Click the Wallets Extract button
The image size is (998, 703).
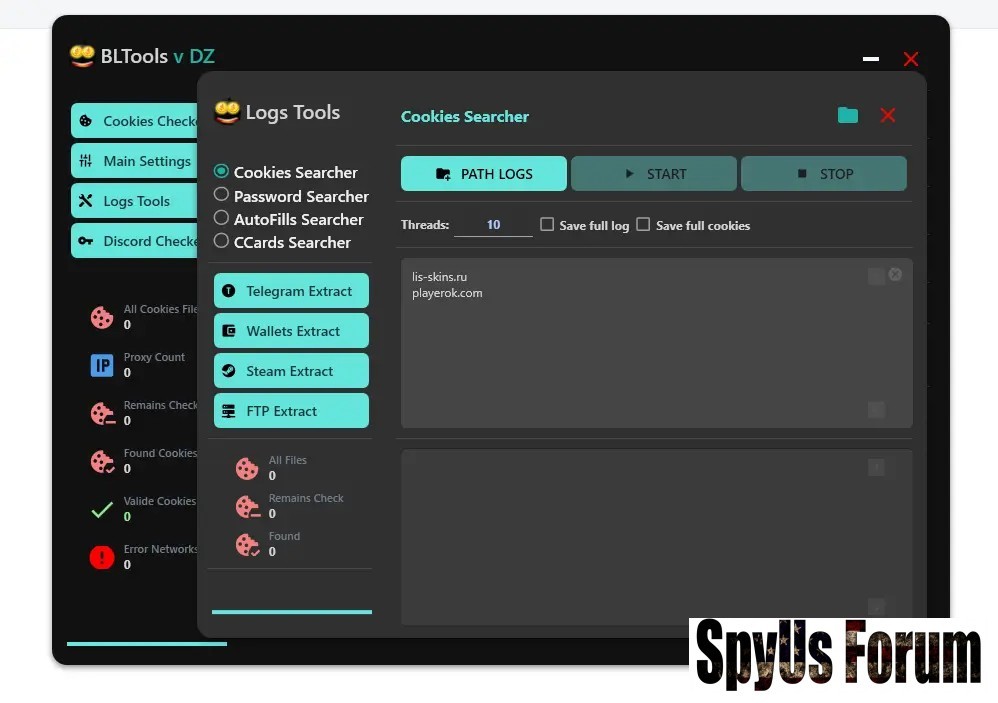tap(291, 331)
